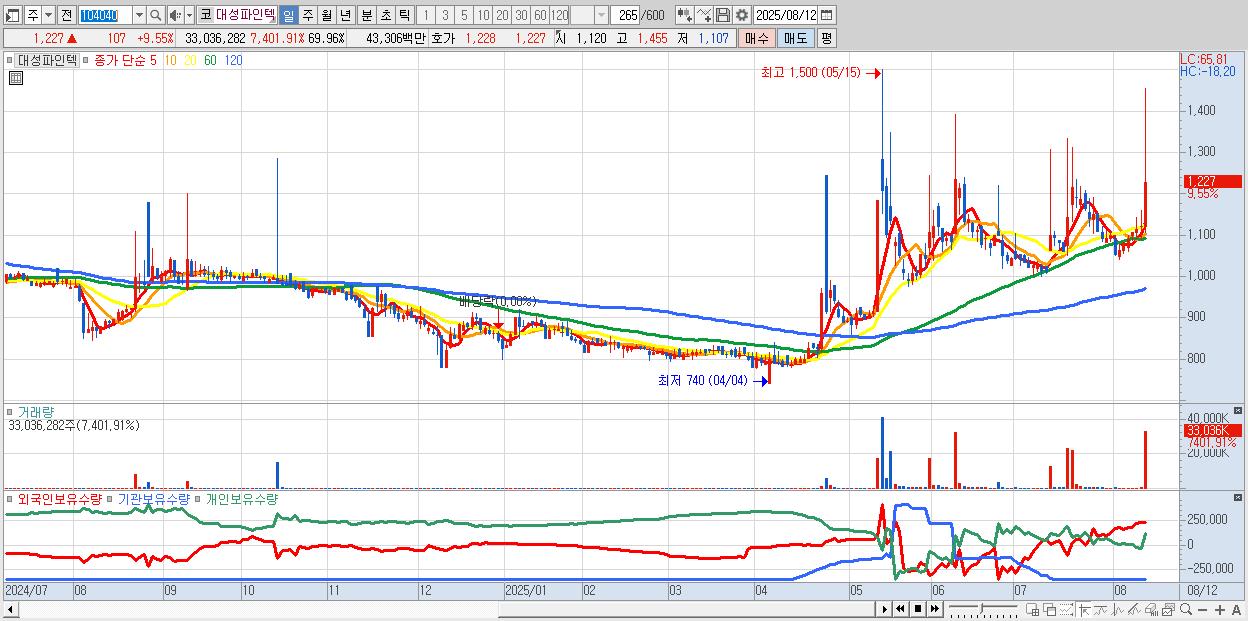
Task: Click the stock code input field 104040
Action: point(105,15)
